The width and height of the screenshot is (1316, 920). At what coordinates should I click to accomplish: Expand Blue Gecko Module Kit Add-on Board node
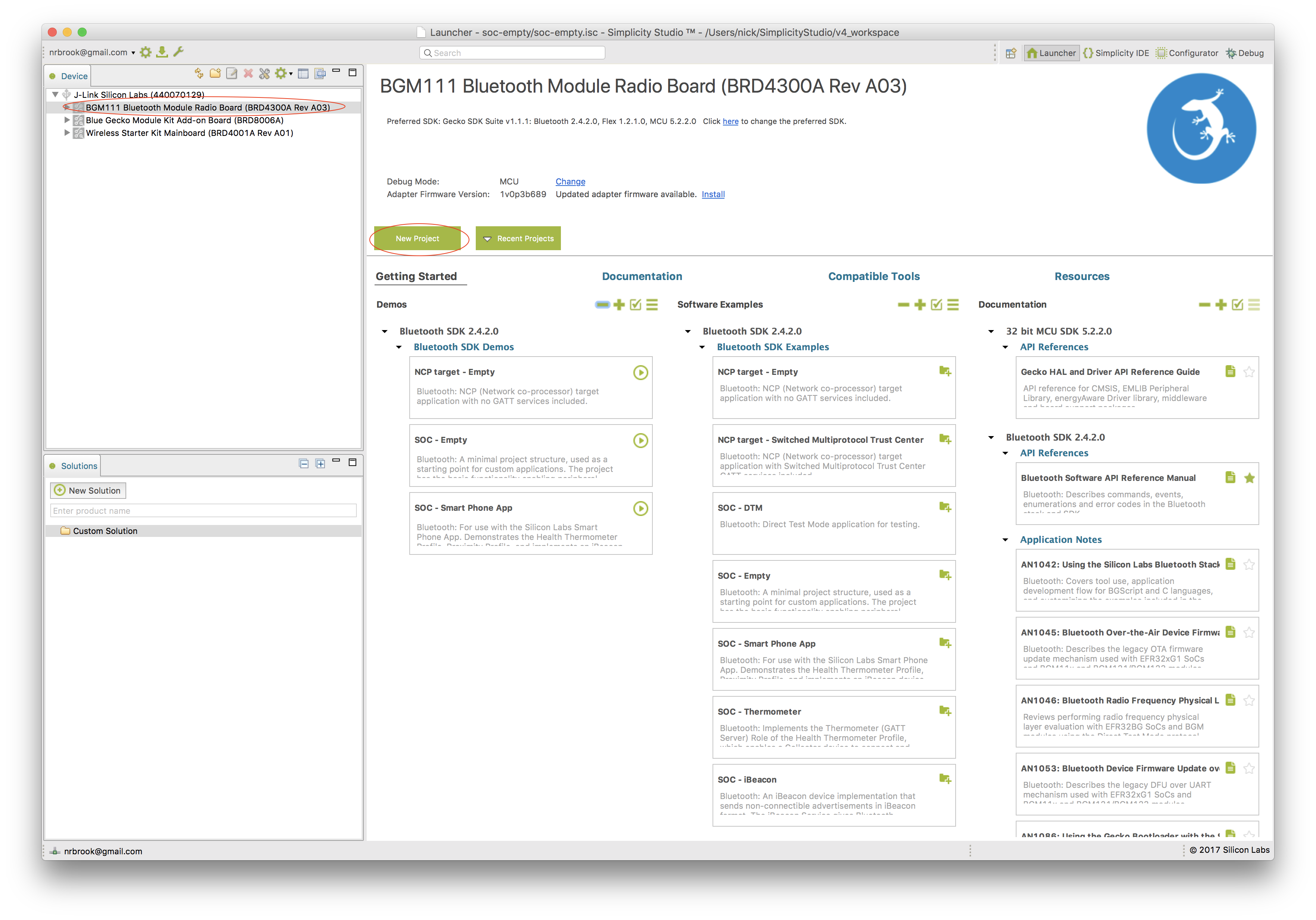(67, 120)
